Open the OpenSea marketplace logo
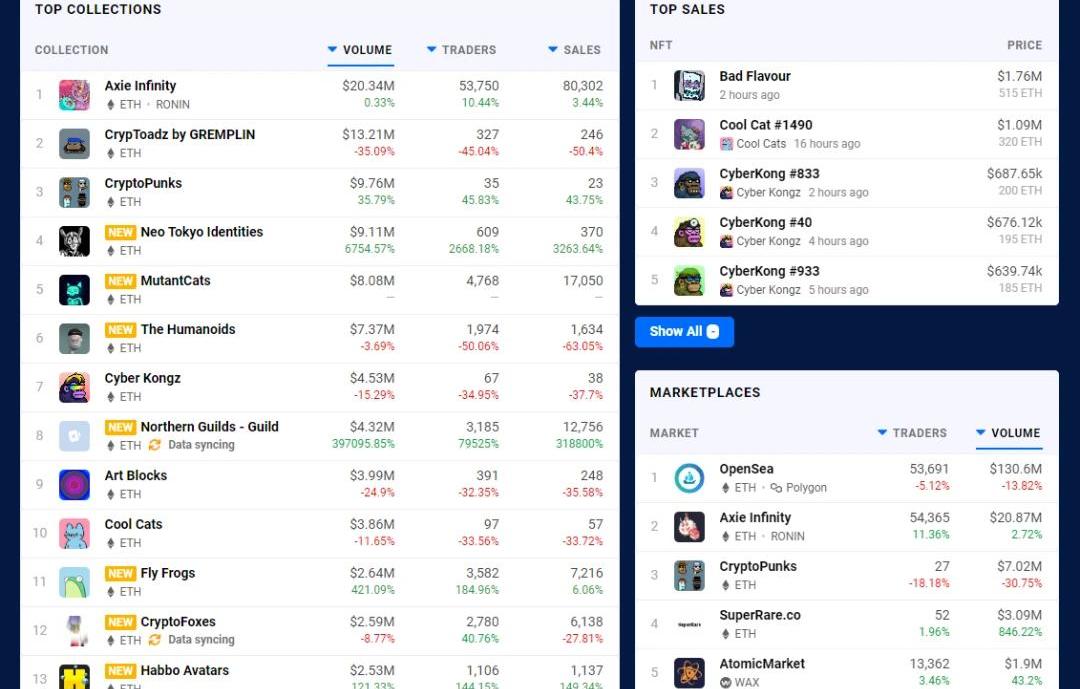Image resolution: width=1080 pixels, height=689 pixels. 689,478
